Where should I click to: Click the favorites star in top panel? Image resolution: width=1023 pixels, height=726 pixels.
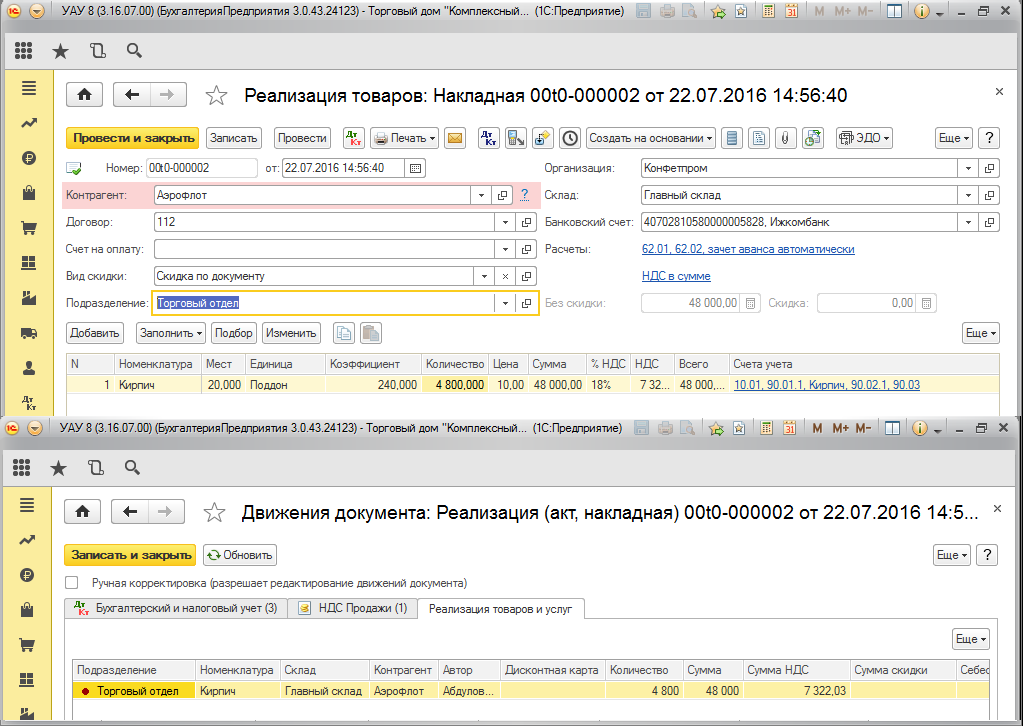tap(60, 51)
